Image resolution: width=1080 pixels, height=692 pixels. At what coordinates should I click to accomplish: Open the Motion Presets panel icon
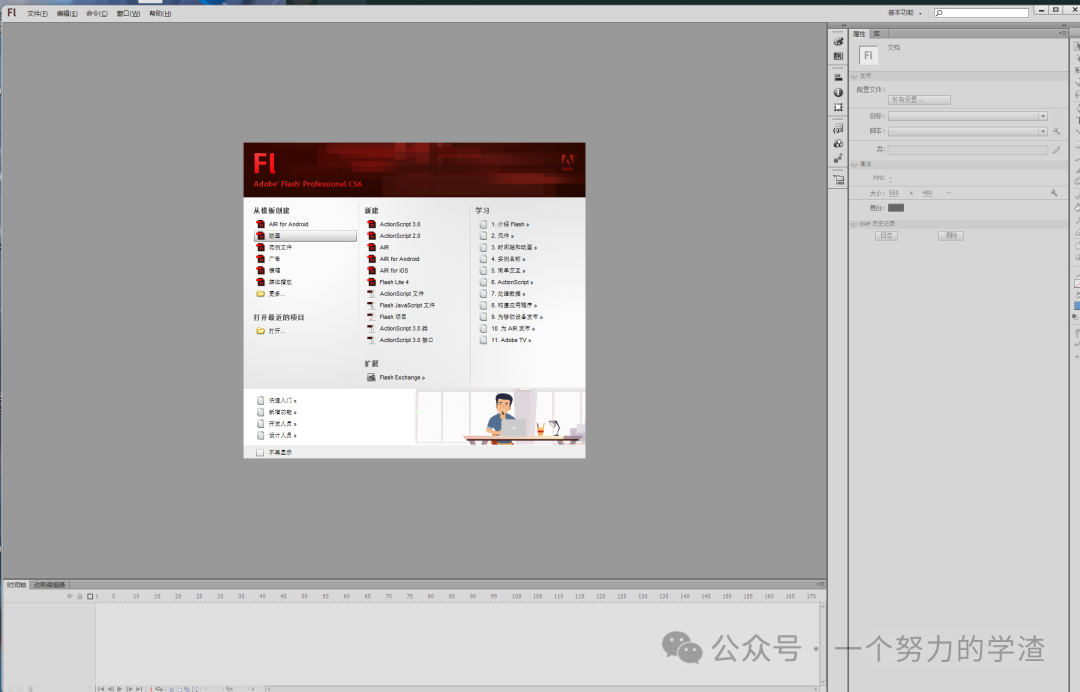838,158
